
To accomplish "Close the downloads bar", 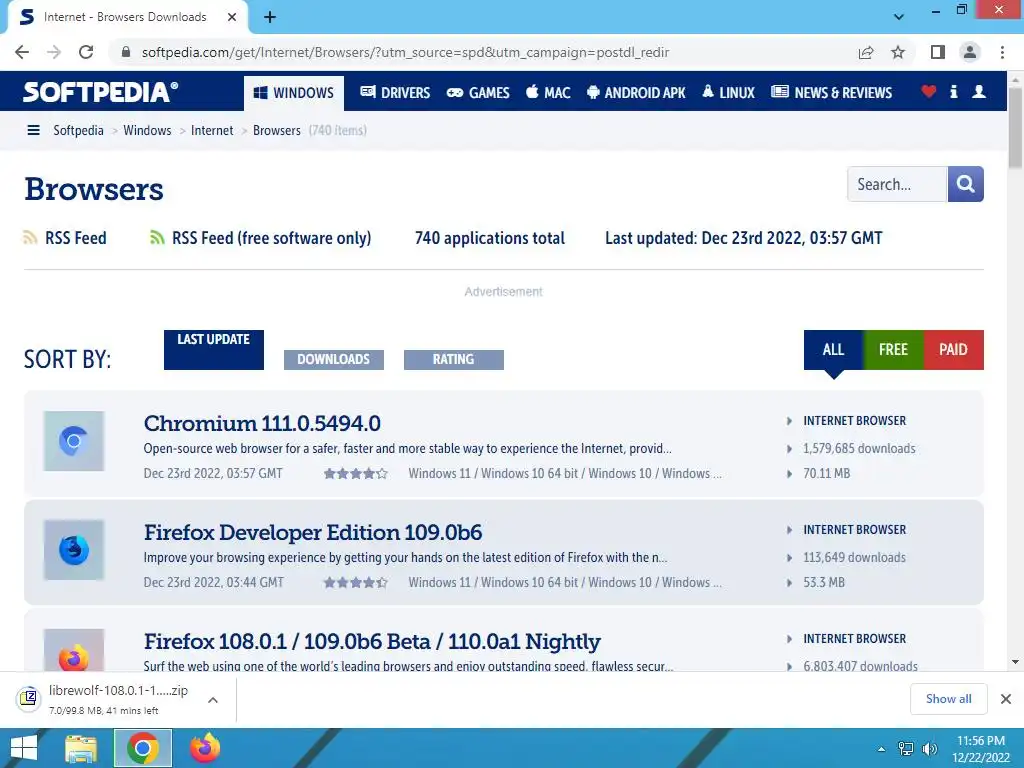I will click(1006, 699).
